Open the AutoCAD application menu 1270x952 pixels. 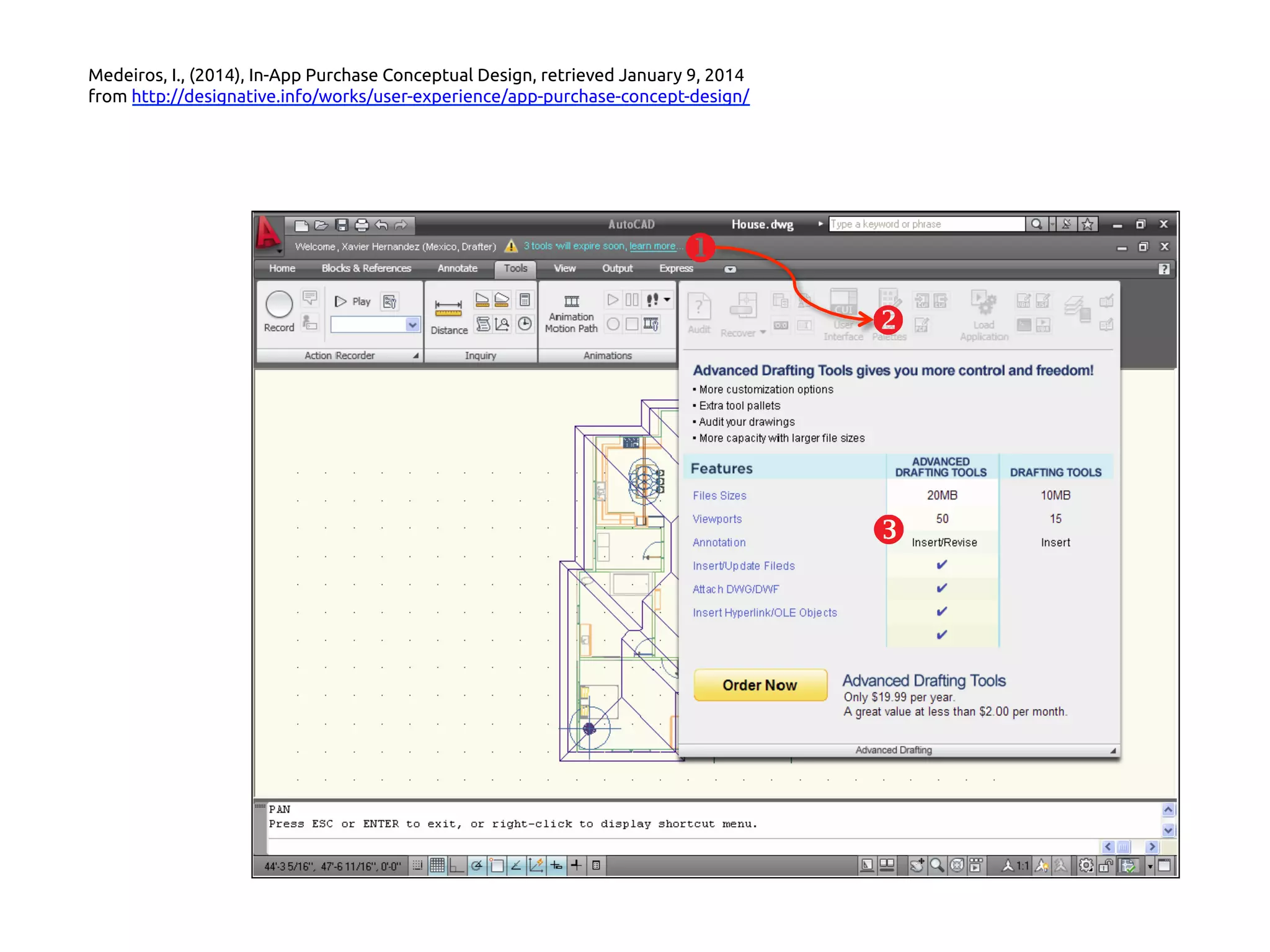pos(268,235)
